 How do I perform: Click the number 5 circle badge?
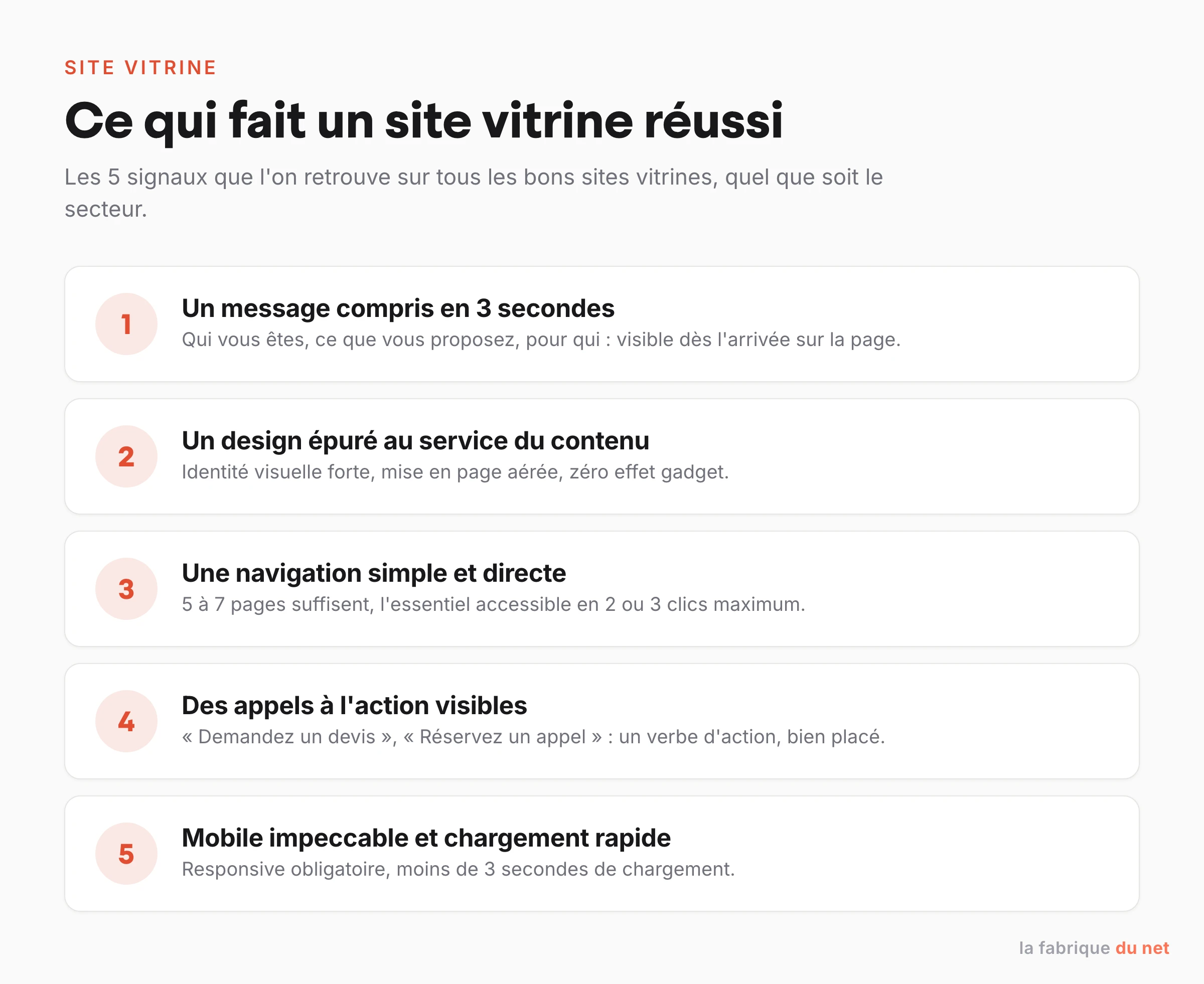126,854
